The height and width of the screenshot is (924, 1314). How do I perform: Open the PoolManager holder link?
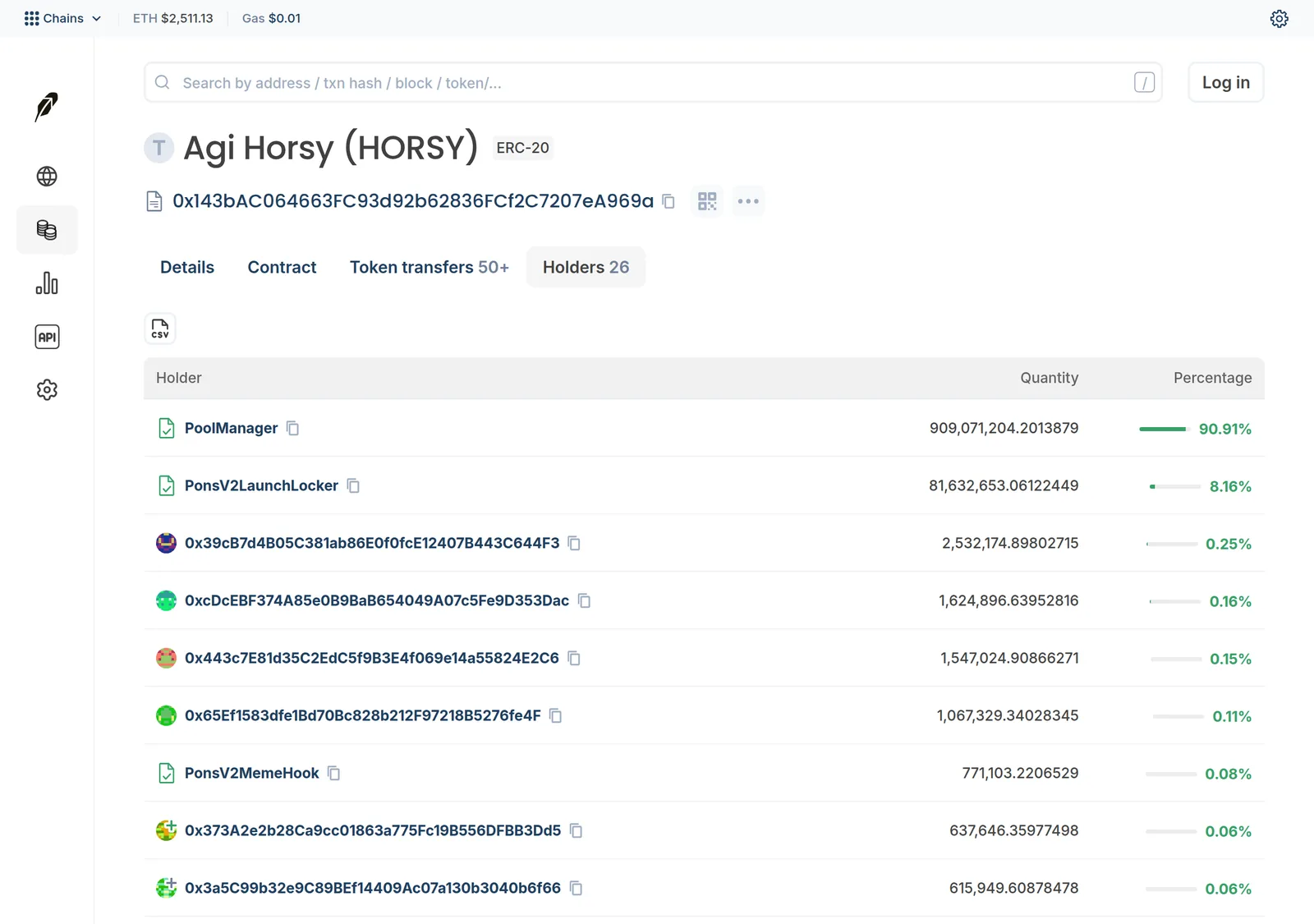[231, 428]
